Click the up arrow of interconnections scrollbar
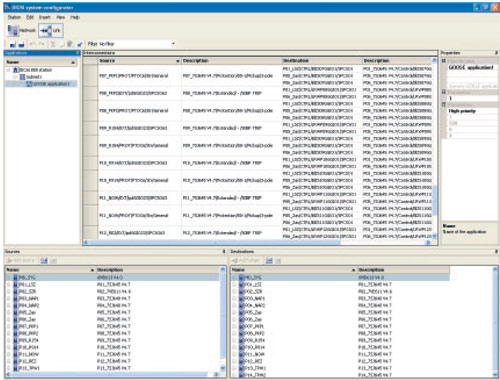This screenshot has width=500, height=380. point(434,60)
